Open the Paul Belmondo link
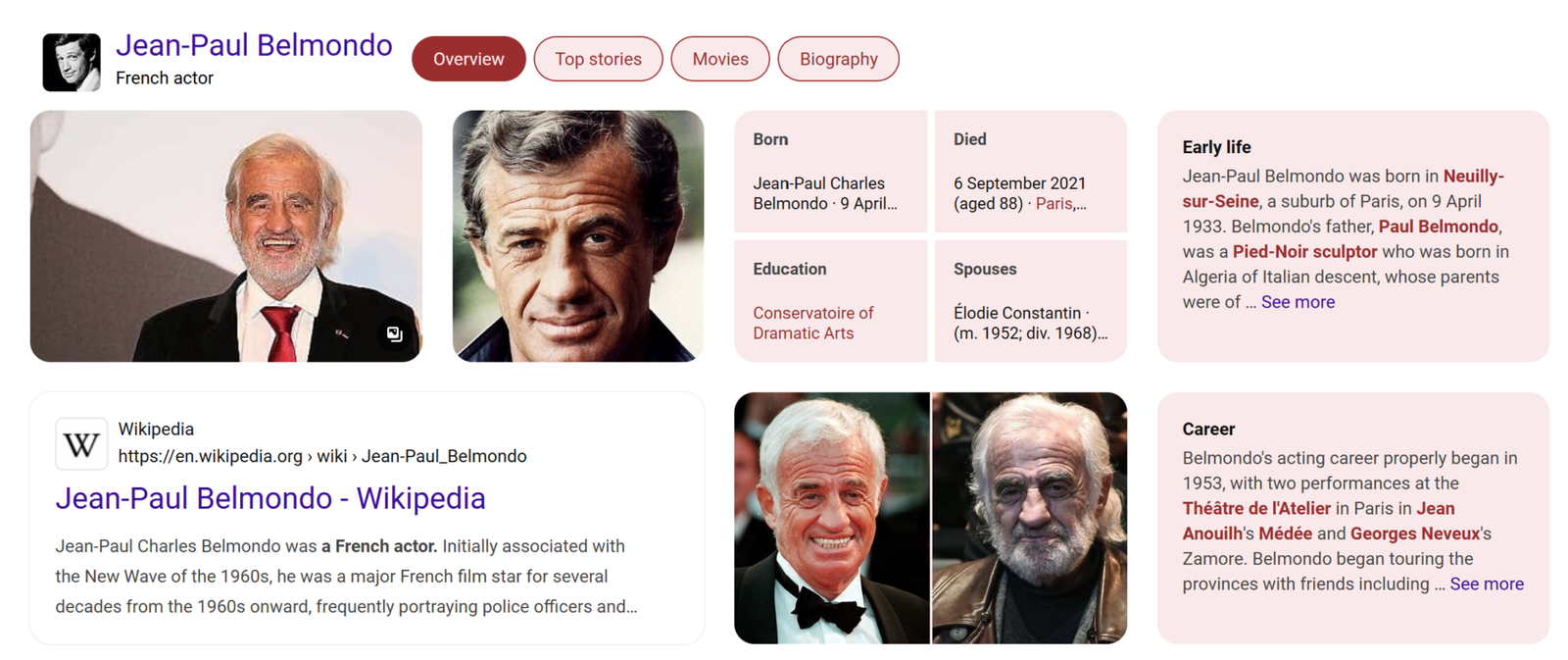Image resolution: width=1568 pixels, height=660 pixels. click(x=1438, y=227)
